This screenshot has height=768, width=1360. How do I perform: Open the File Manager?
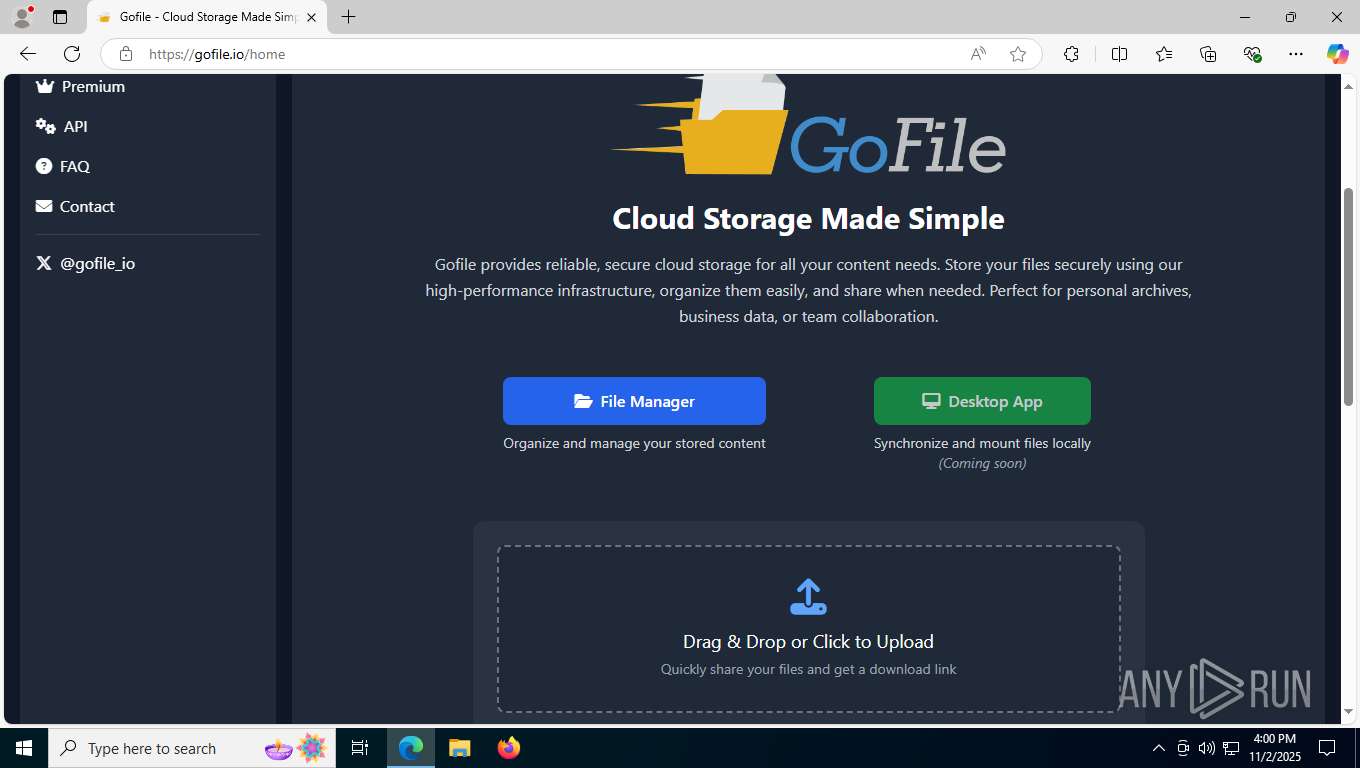point(634,401)
